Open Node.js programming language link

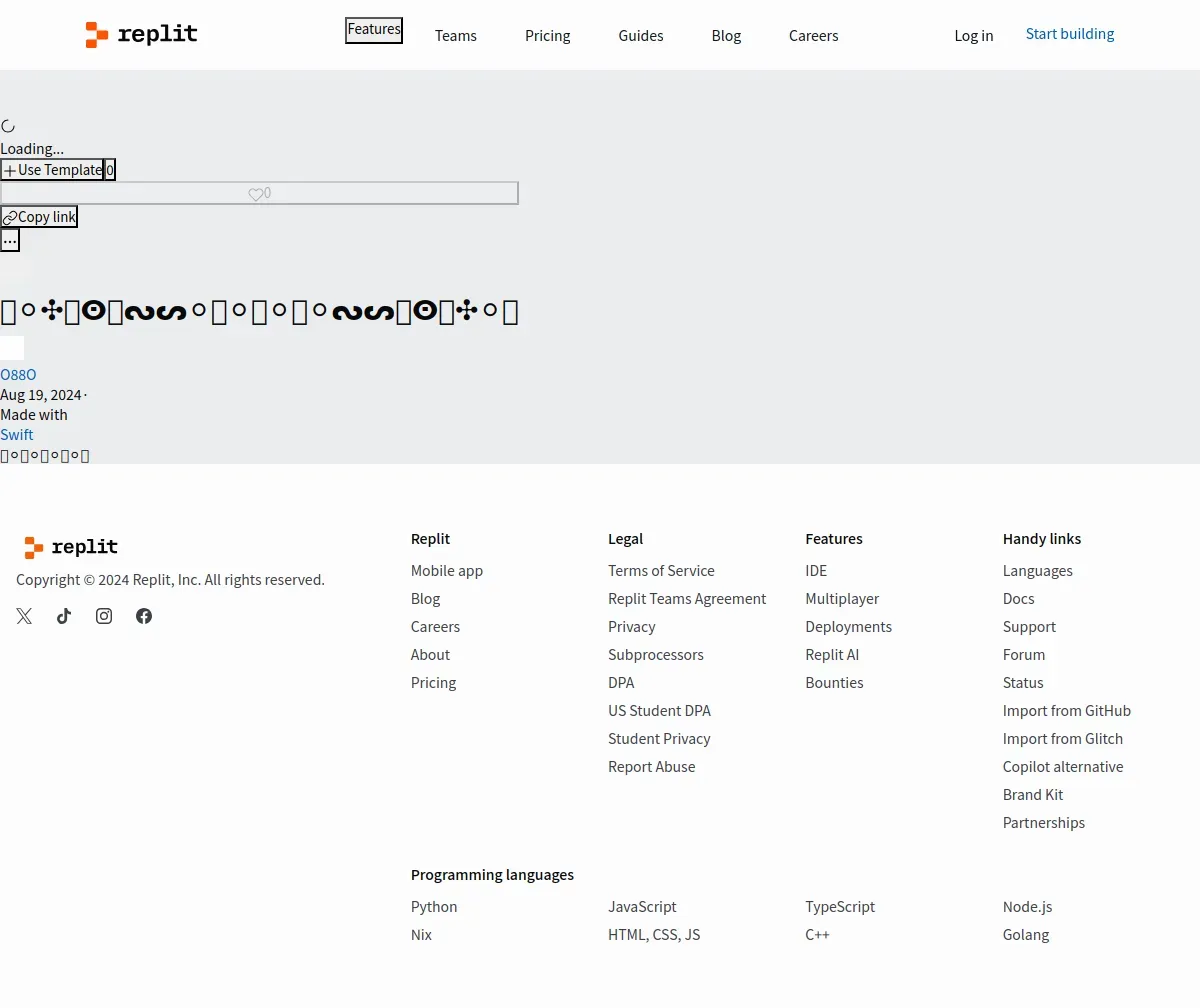[x=1028, y=907]
